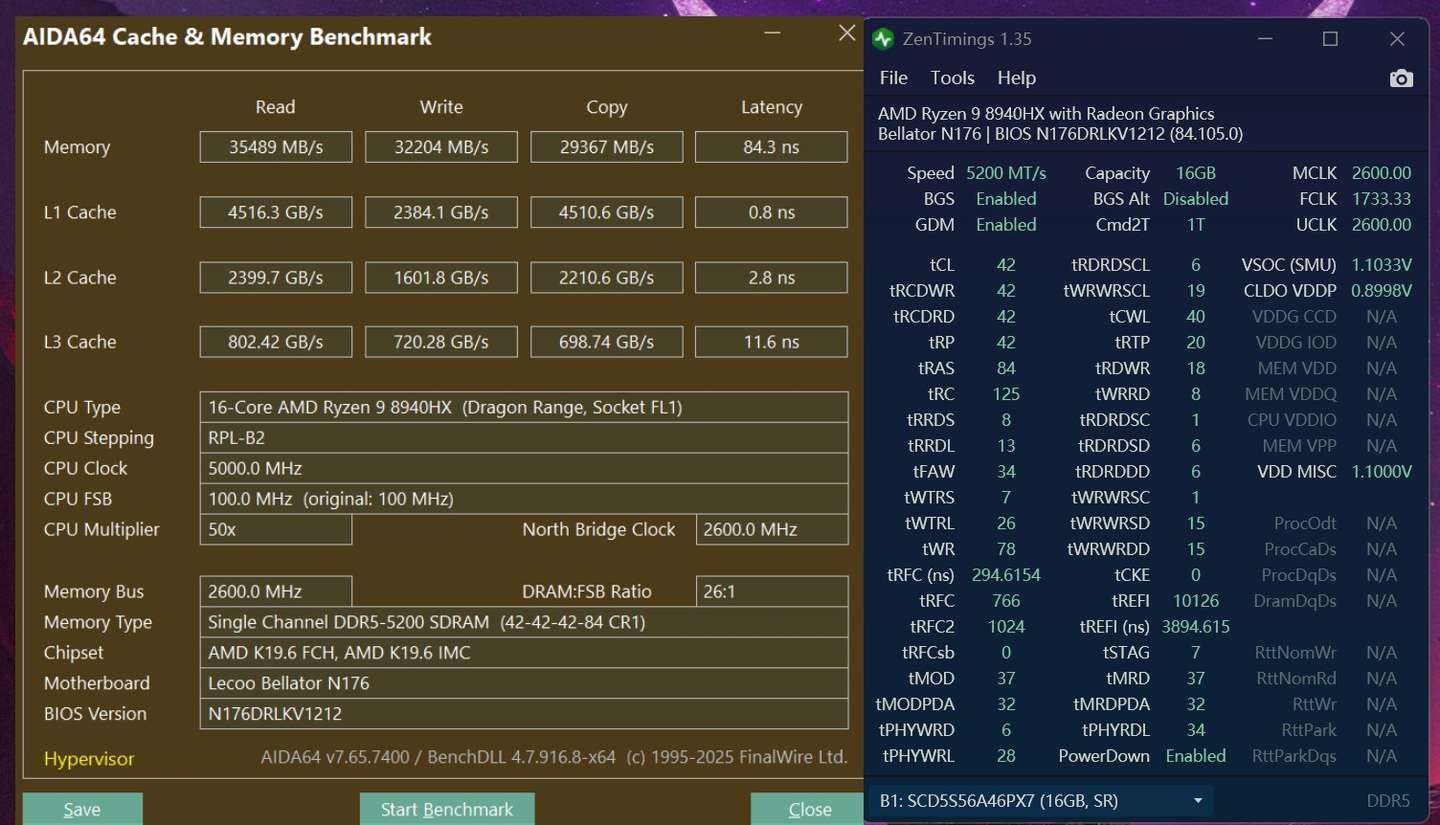Close the AIDA64 window with the X icon
Image resolution: width=1440 pixels, height=825 pixels.
(x=847, y=33)
